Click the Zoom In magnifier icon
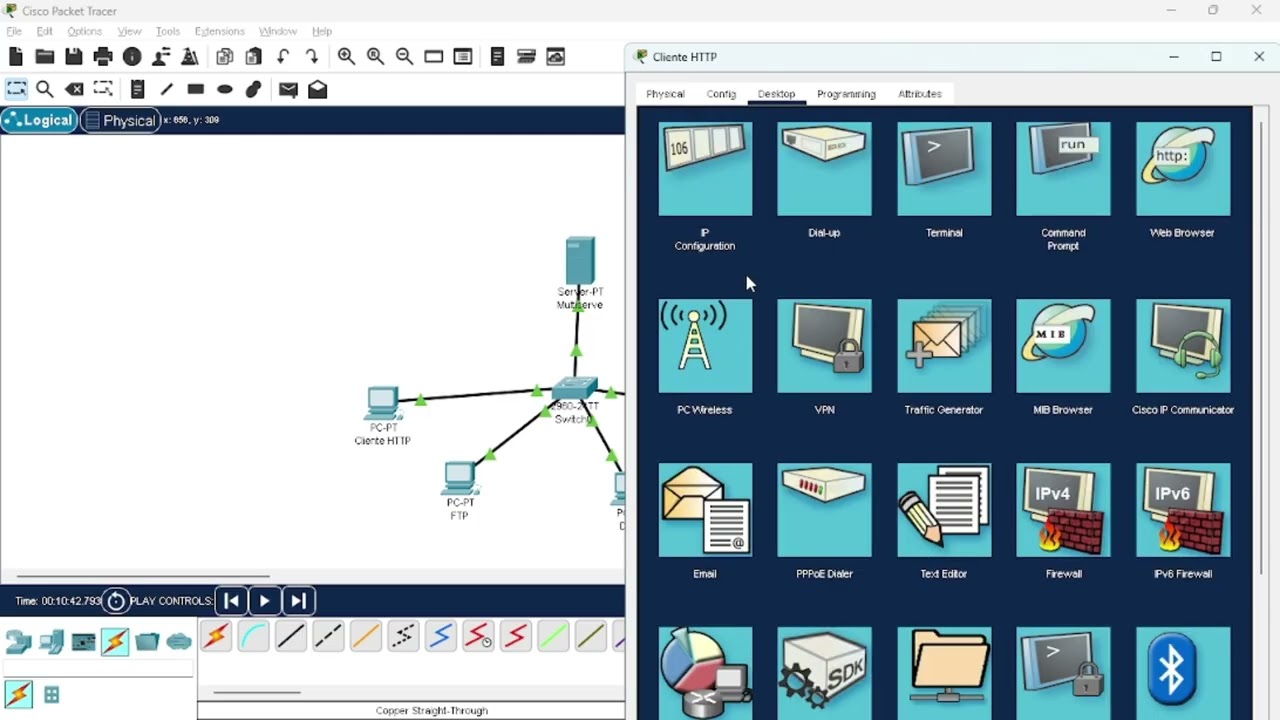1280x720 pixels. pyautogui.click(x=346, y=57)
